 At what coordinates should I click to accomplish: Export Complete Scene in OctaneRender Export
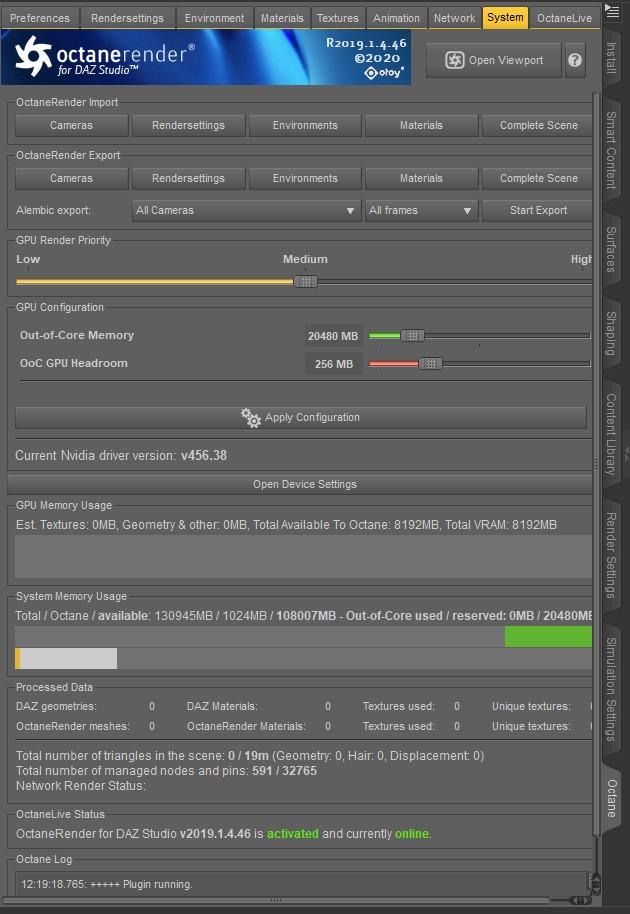(537, 178)
